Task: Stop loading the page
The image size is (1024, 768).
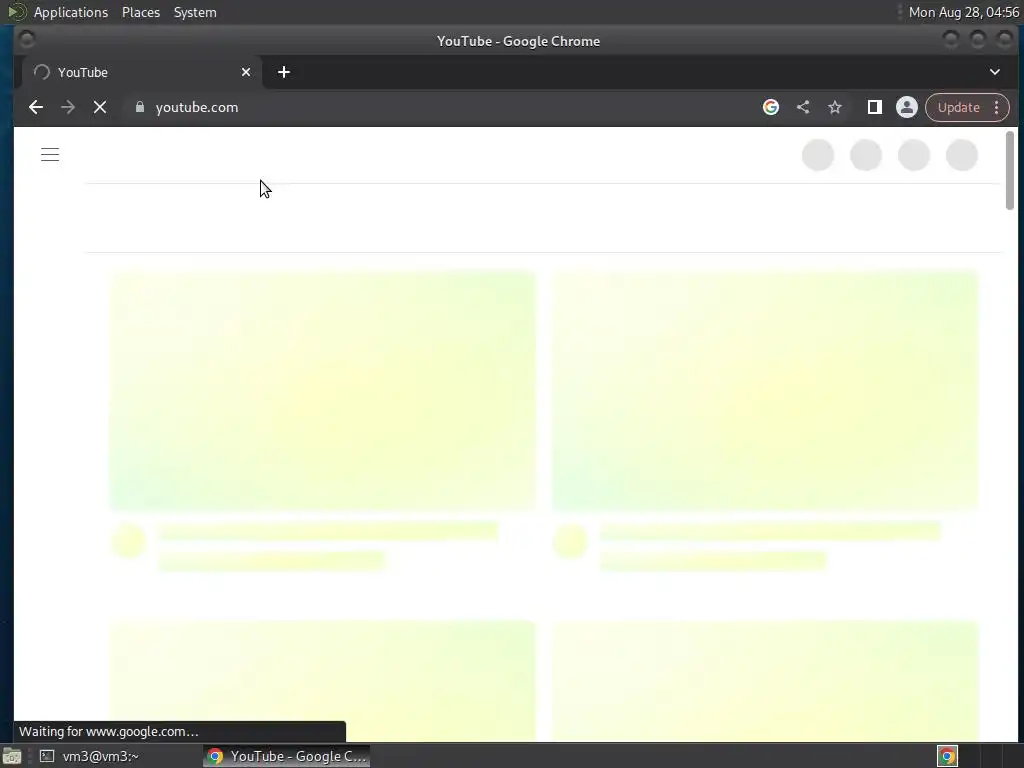Action: 100,107
